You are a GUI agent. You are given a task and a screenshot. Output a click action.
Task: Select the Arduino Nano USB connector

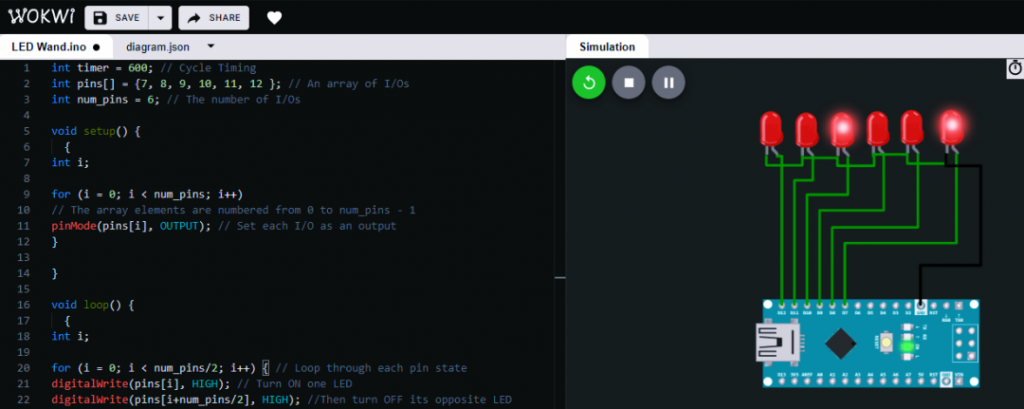(x=775, y=344)
